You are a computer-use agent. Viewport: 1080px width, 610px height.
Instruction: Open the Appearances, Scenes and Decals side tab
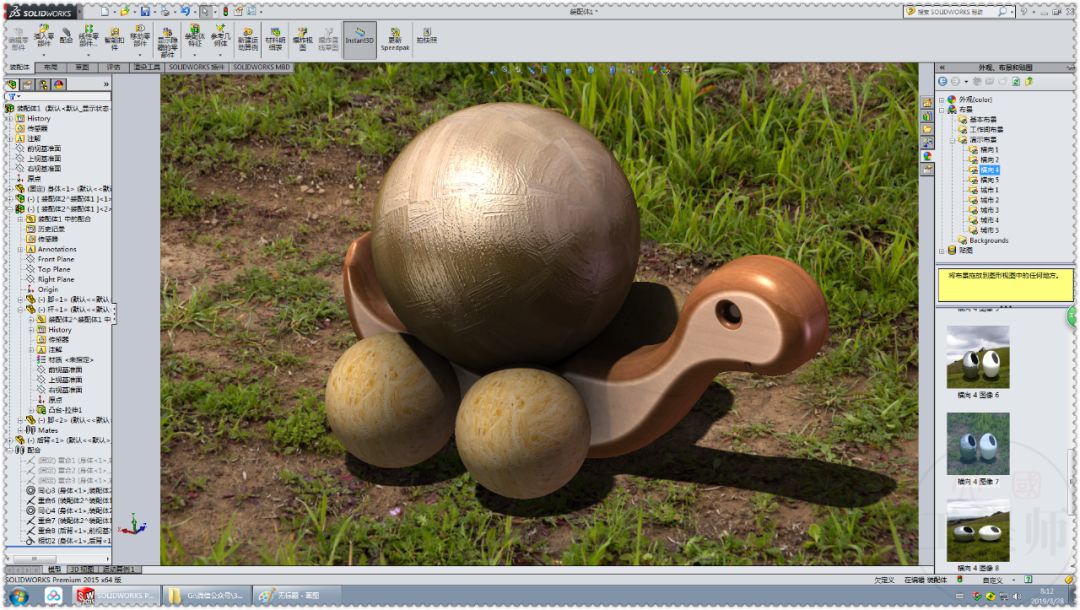point(927,156)
